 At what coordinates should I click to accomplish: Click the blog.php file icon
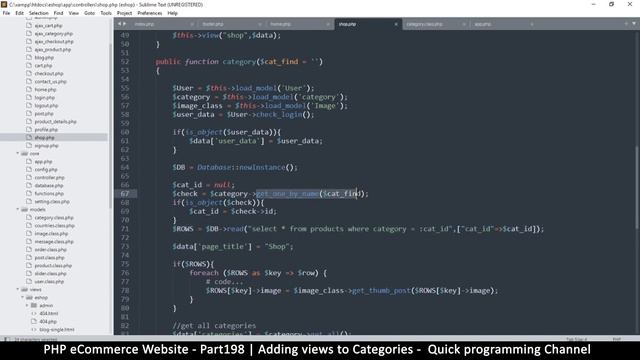[x=29, y=58]
